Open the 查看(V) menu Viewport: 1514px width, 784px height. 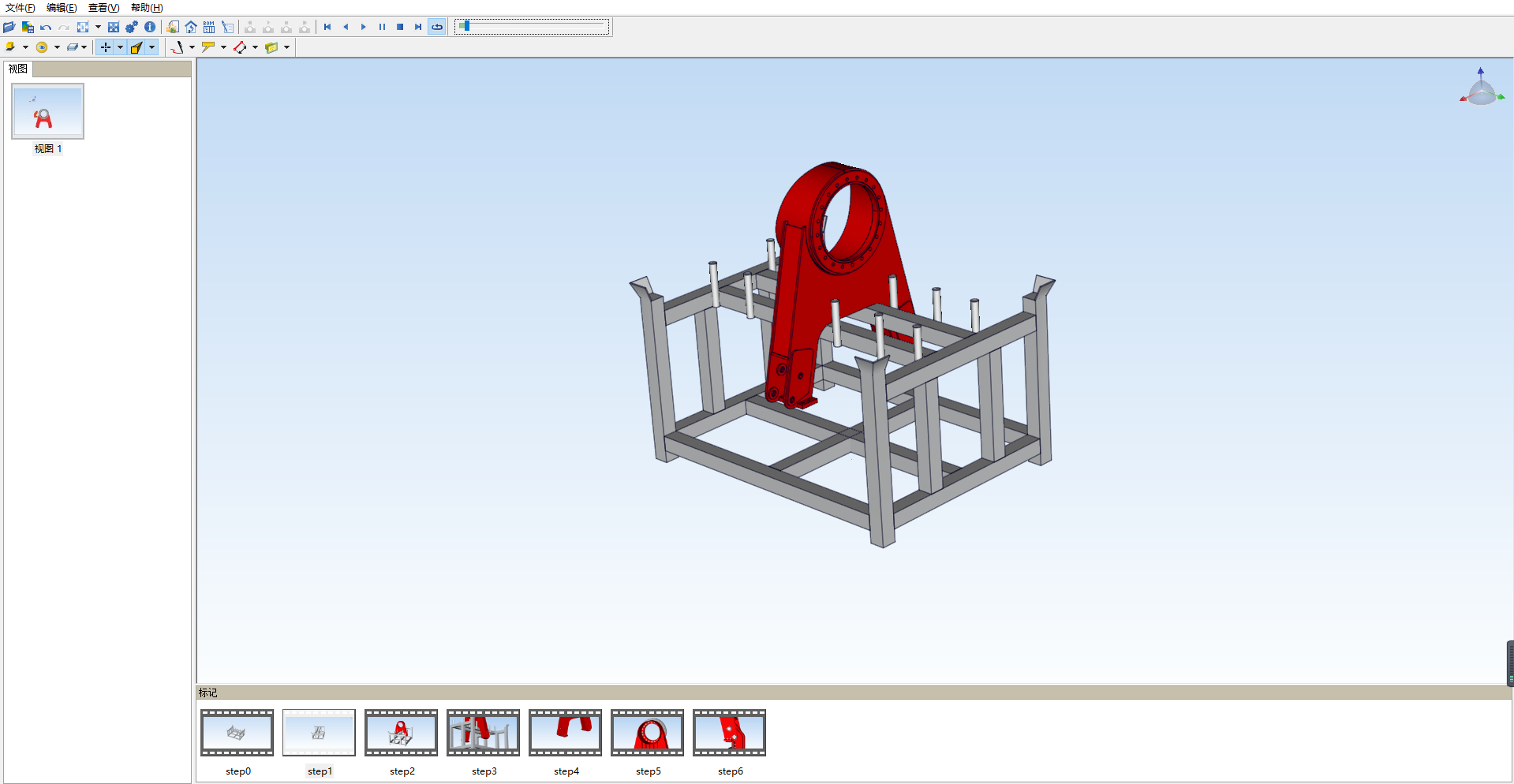[x=103, y=8]
